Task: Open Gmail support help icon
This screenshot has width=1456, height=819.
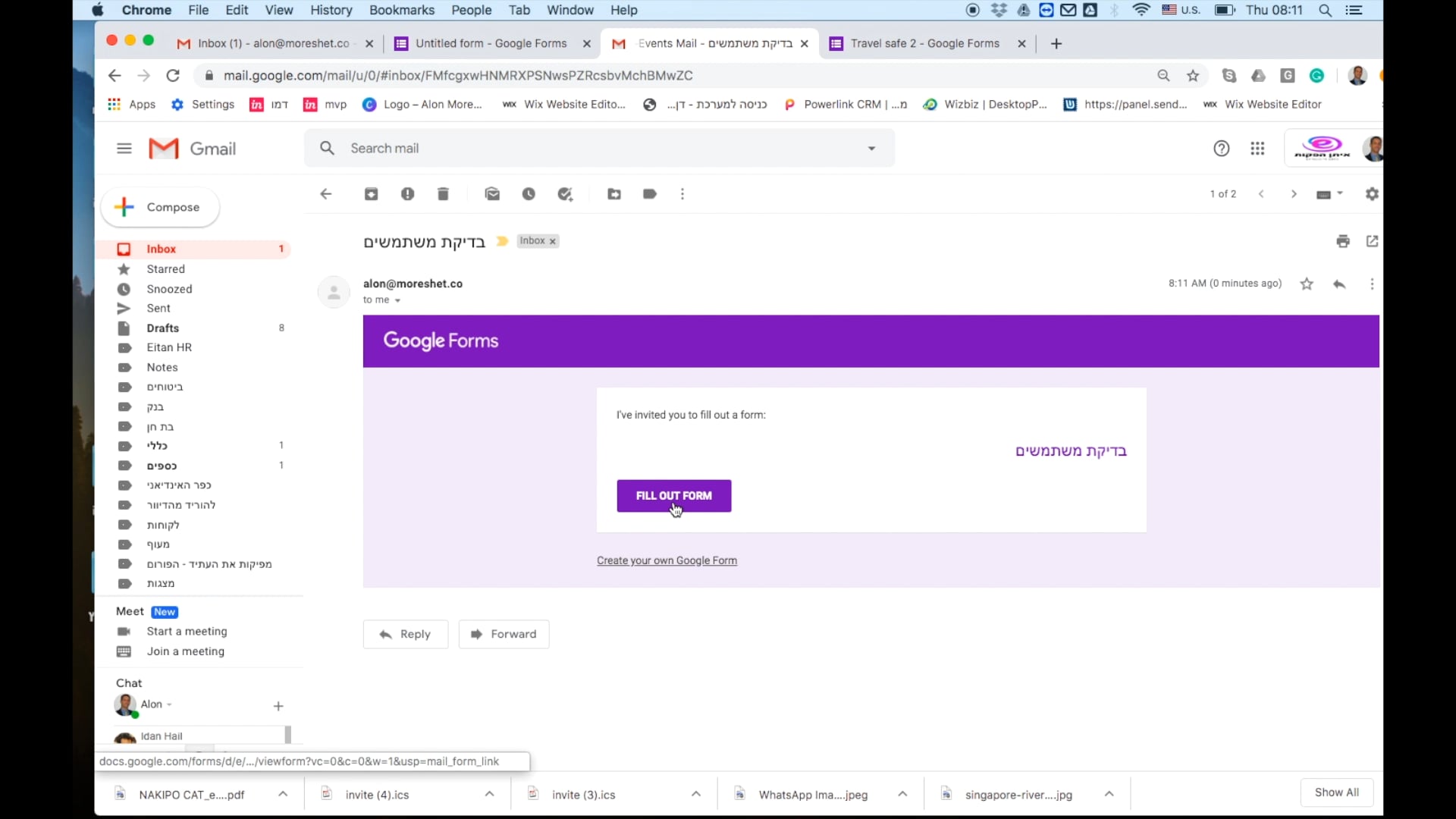Action: click(x=1221, y=149)
